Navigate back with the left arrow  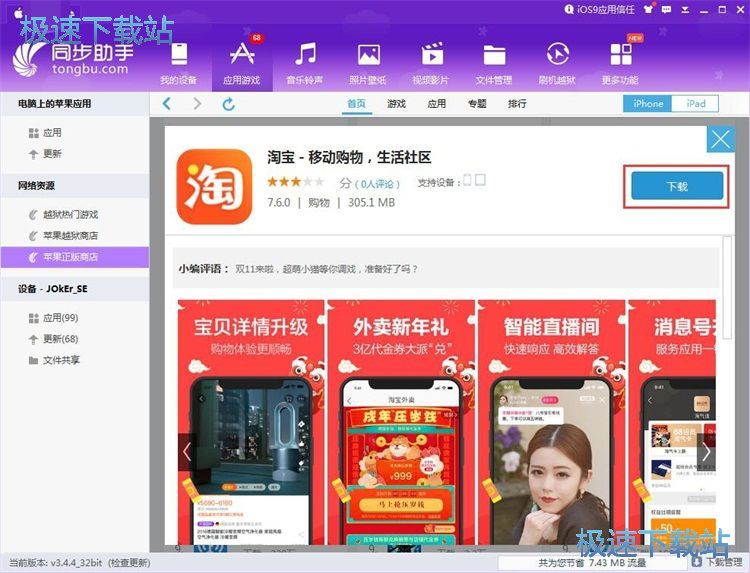point(167,104)
